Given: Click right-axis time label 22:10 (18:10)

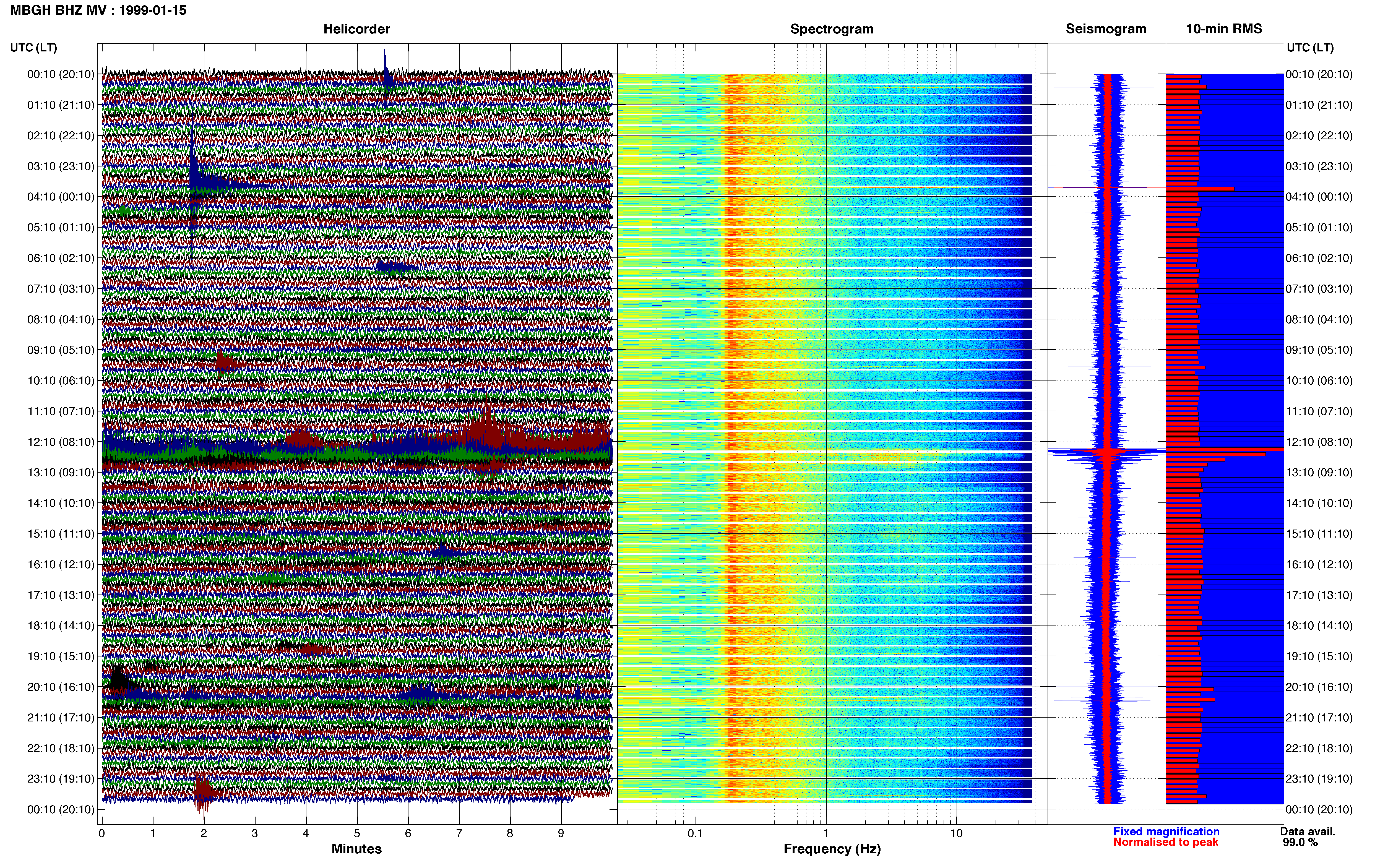Looking at the screenshot, I should [x=1319, y=749].
